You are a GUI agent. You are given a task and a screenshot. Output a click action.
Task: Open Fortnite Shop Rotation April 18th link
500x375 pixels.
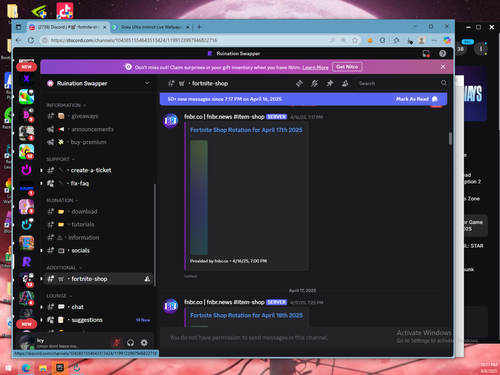[246, 315]
